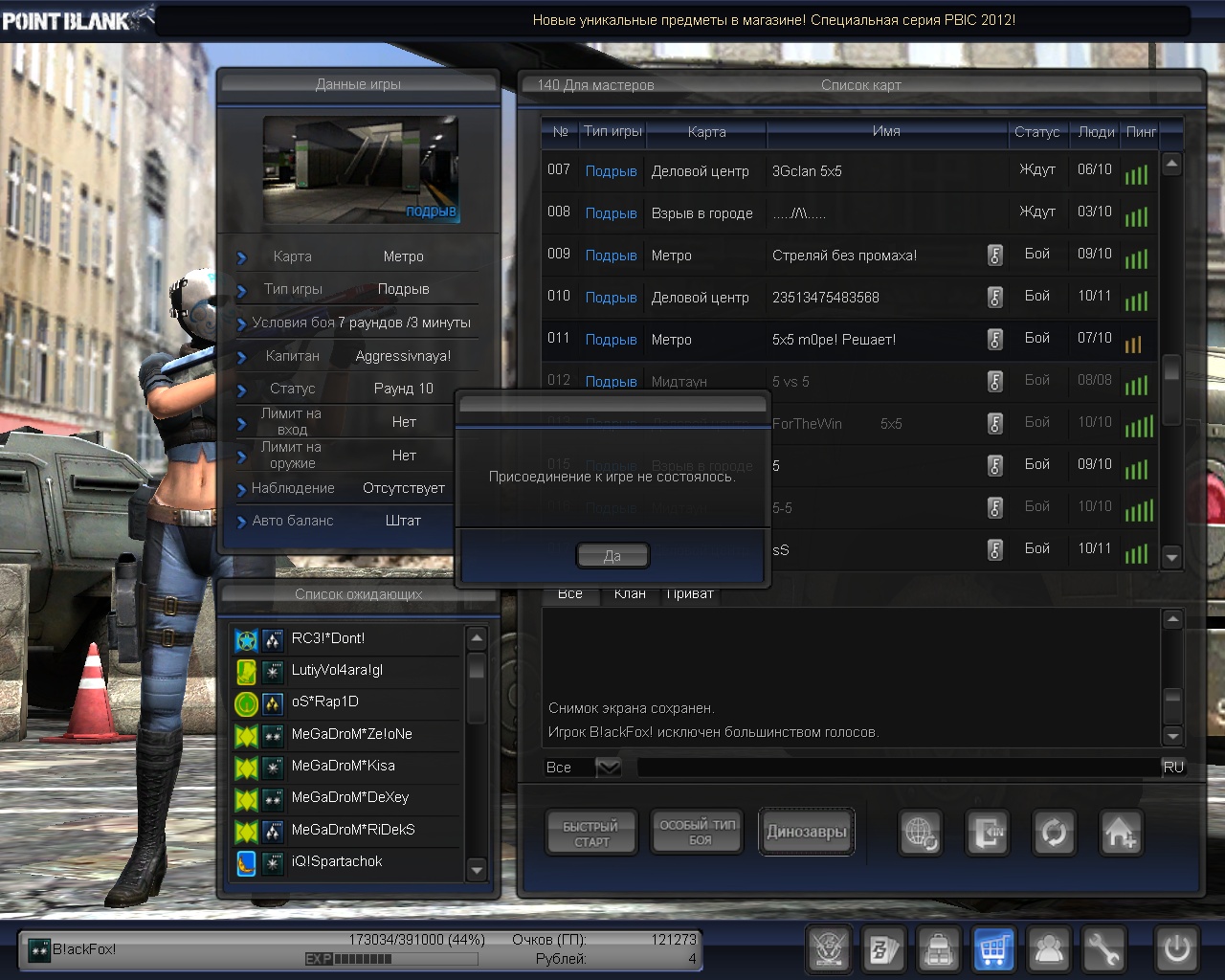Click the power exit icon
The width and height of the screenshot is (1225, 980).
(x=1176, y=949)
